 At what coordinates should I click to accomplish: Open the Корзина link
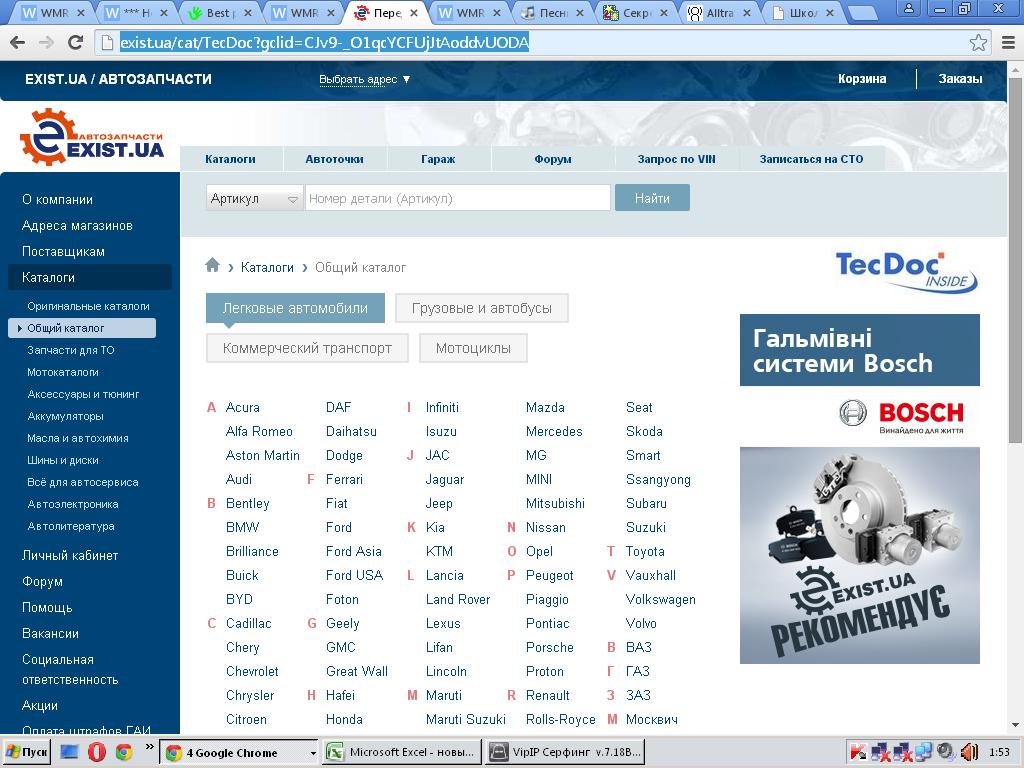(862, 79)
